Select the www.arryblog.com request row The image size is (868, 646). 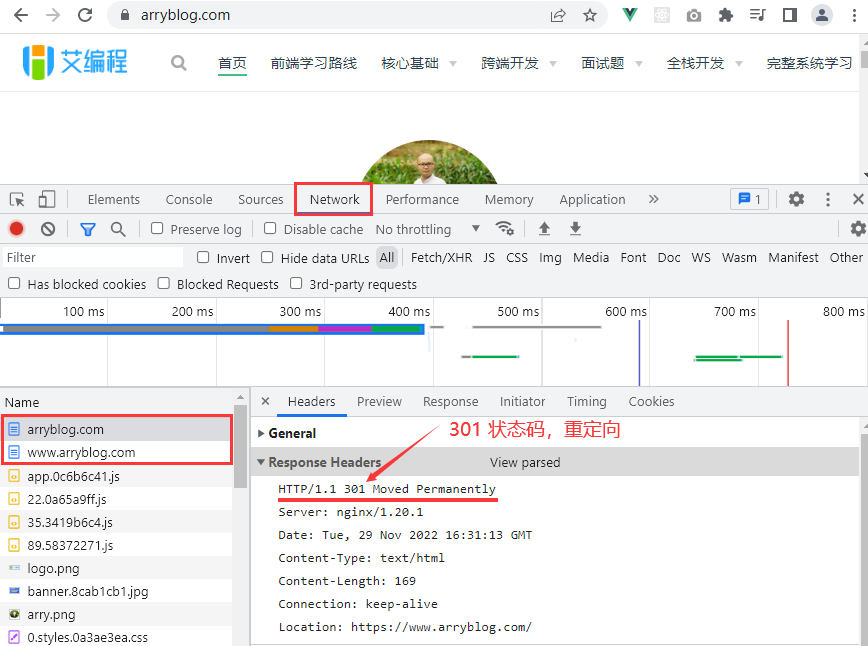116,452
